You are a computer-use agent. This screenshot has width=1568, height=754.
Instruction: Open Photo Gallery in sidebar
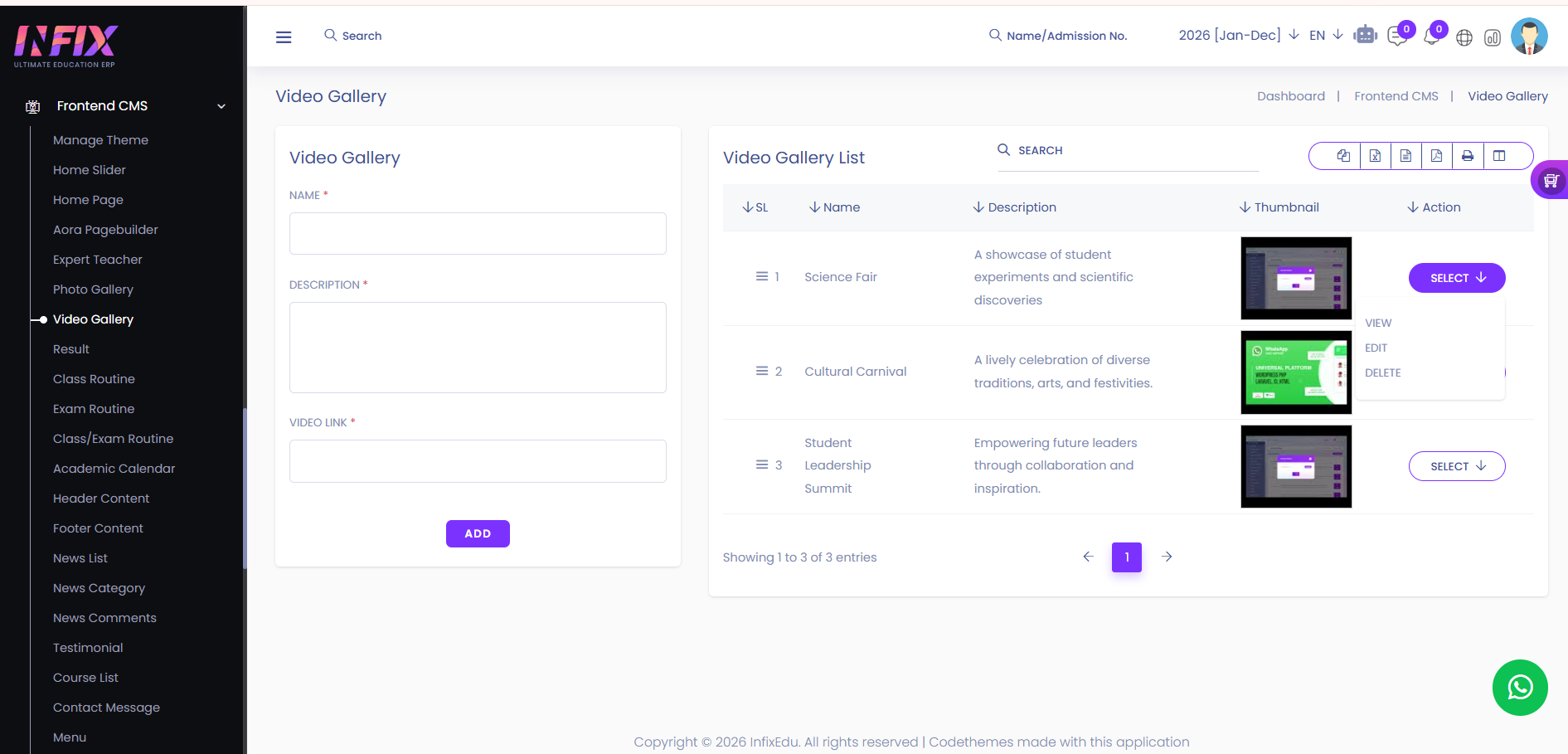pos(93,289)
